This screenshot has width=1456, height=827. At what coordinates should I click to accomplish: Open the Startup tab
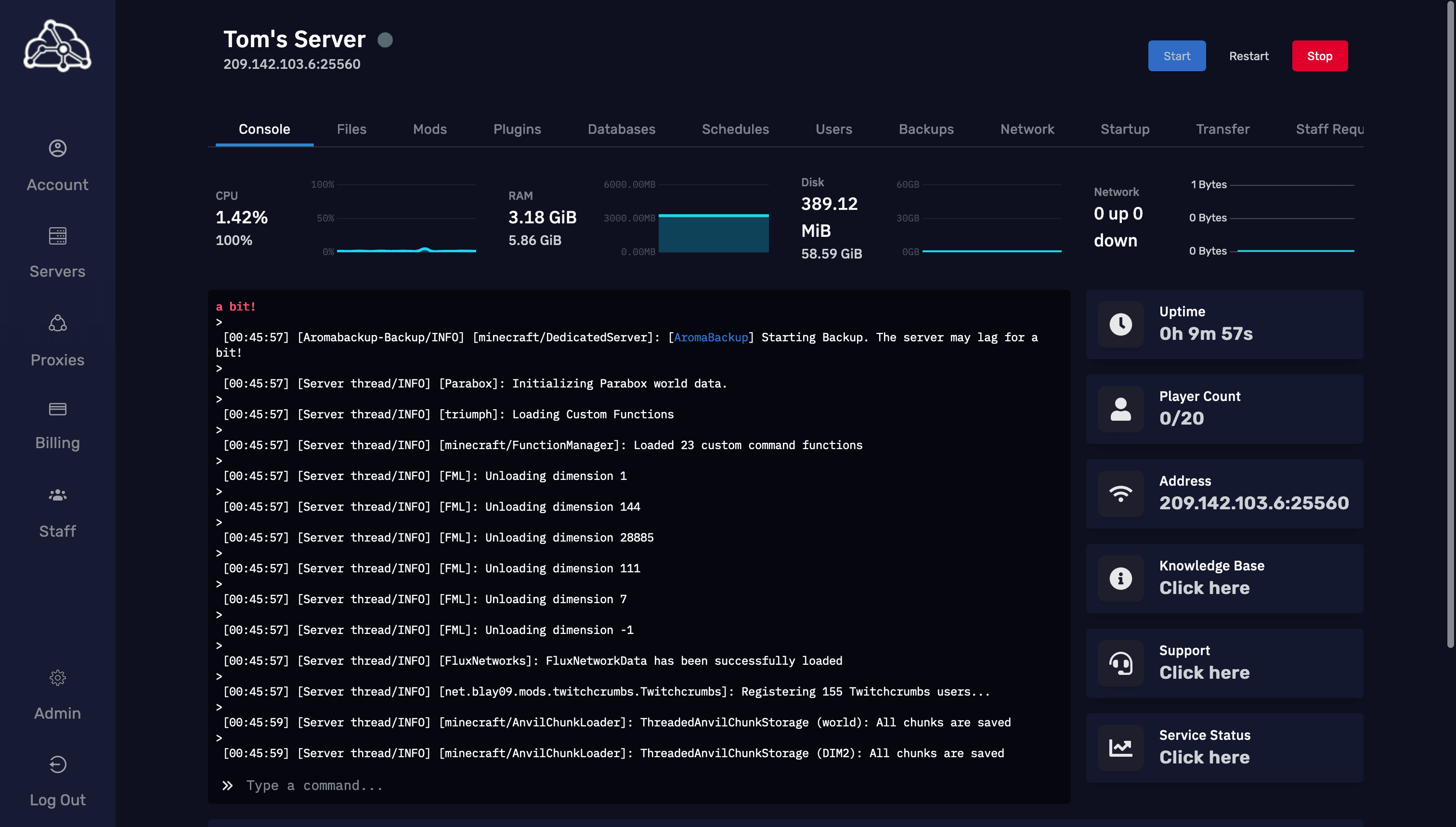(1125, 129)
